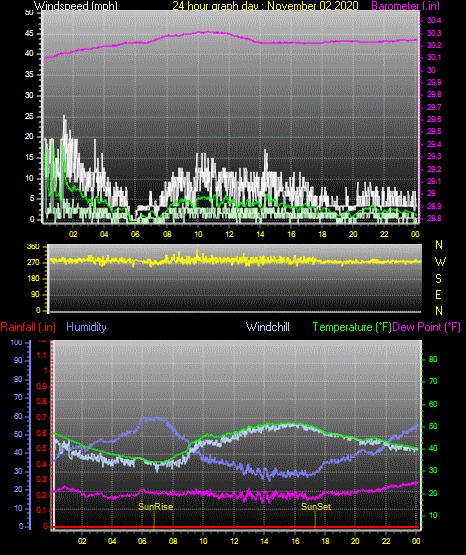Click the blue "80" humidity axis value

(x=18, y=379)
